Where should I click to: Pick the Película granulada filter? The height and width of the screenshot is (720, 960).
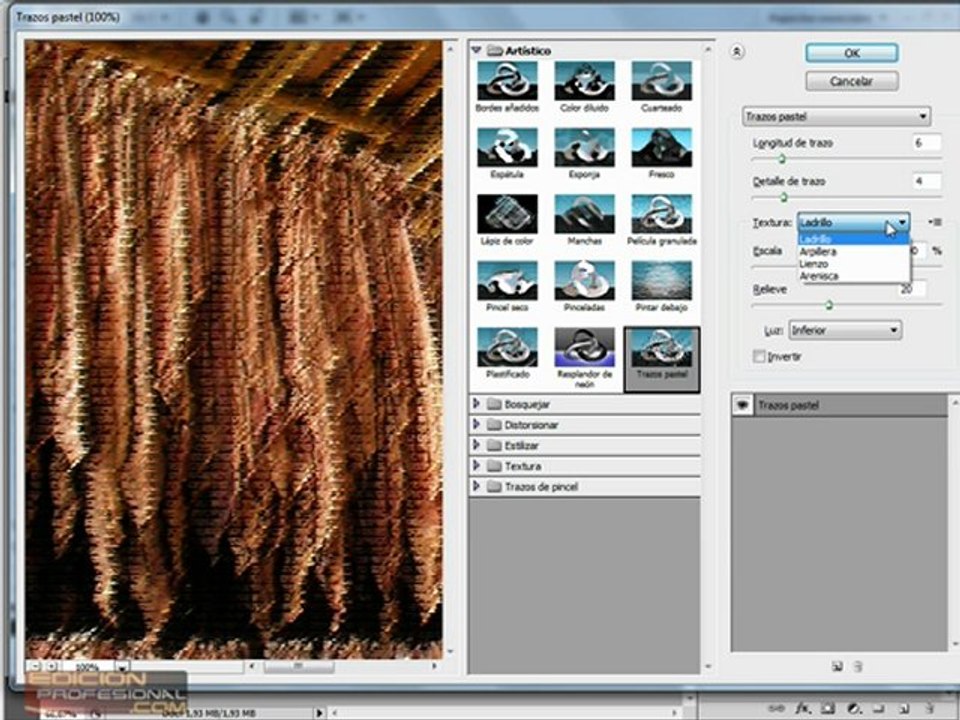661,214
